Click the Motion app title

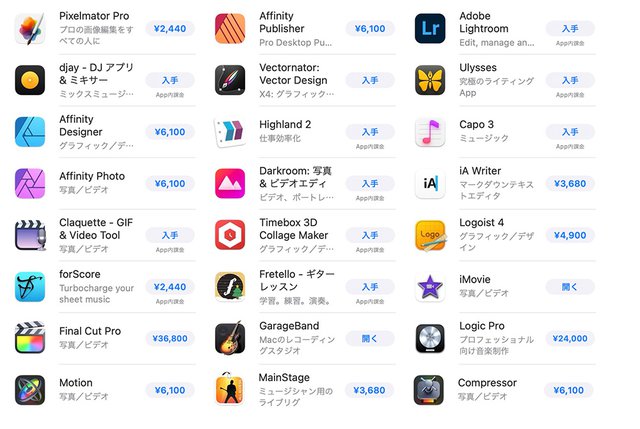[76, 383]
